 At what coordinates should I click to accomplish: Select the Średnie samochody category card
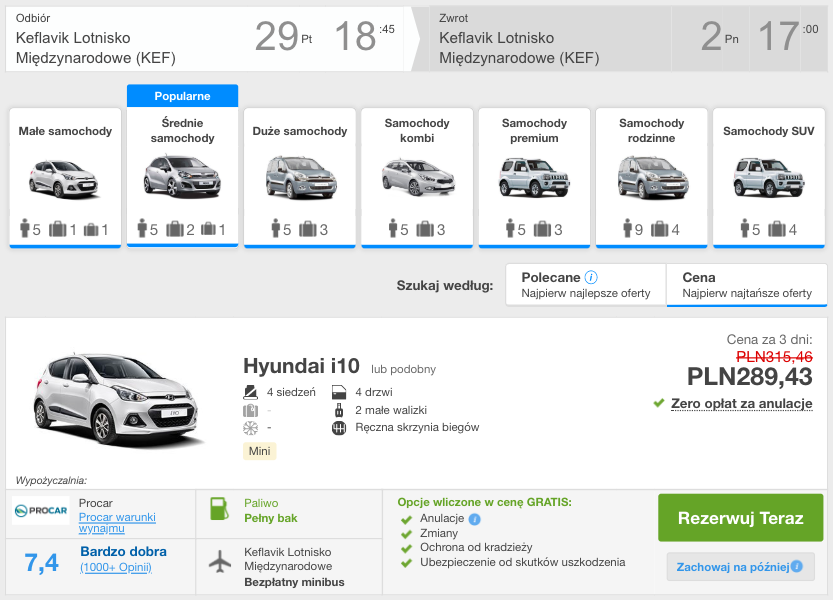coord(182,178)
